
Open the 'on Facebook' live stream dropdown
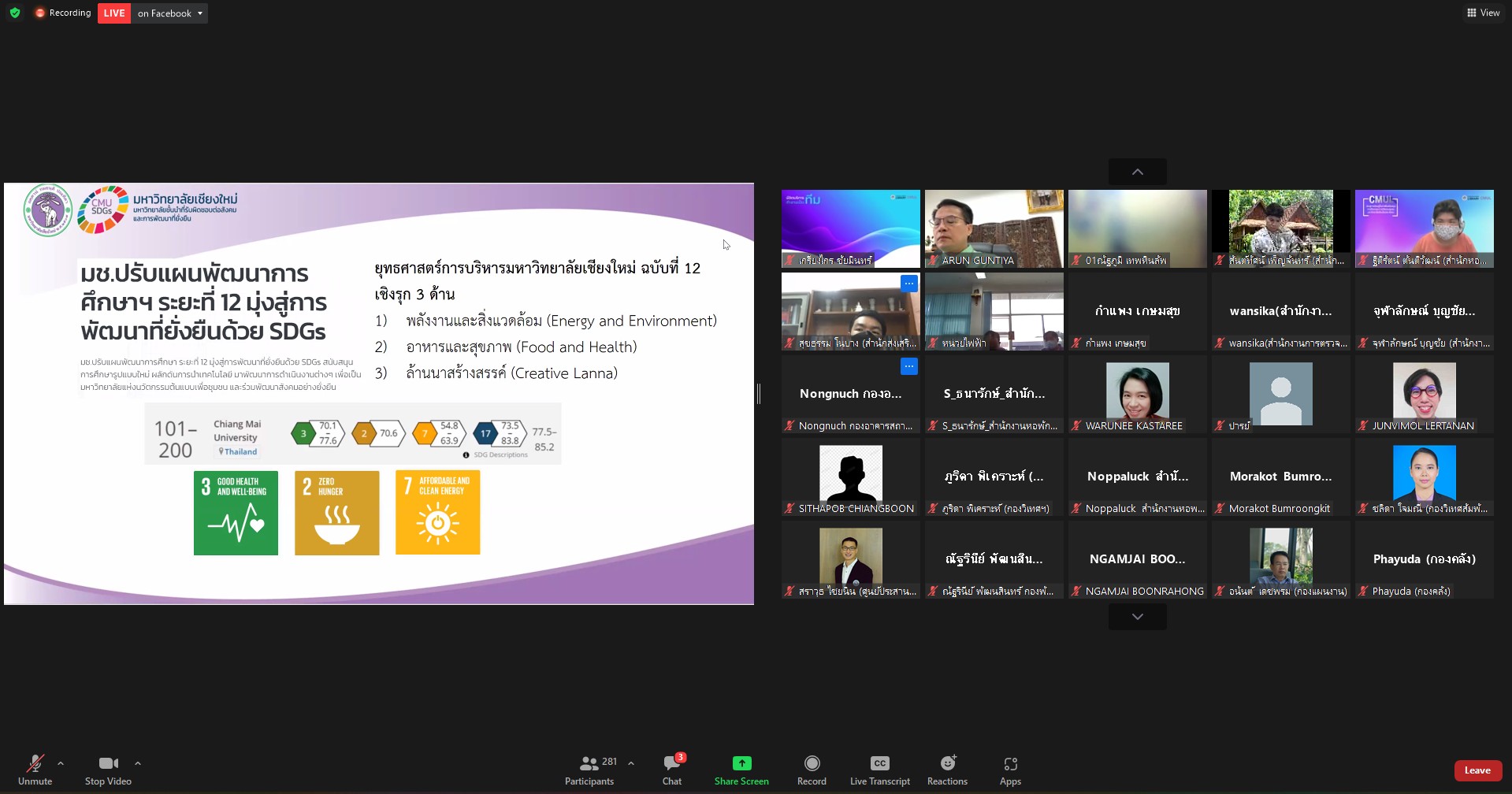(x=170, y=13)
